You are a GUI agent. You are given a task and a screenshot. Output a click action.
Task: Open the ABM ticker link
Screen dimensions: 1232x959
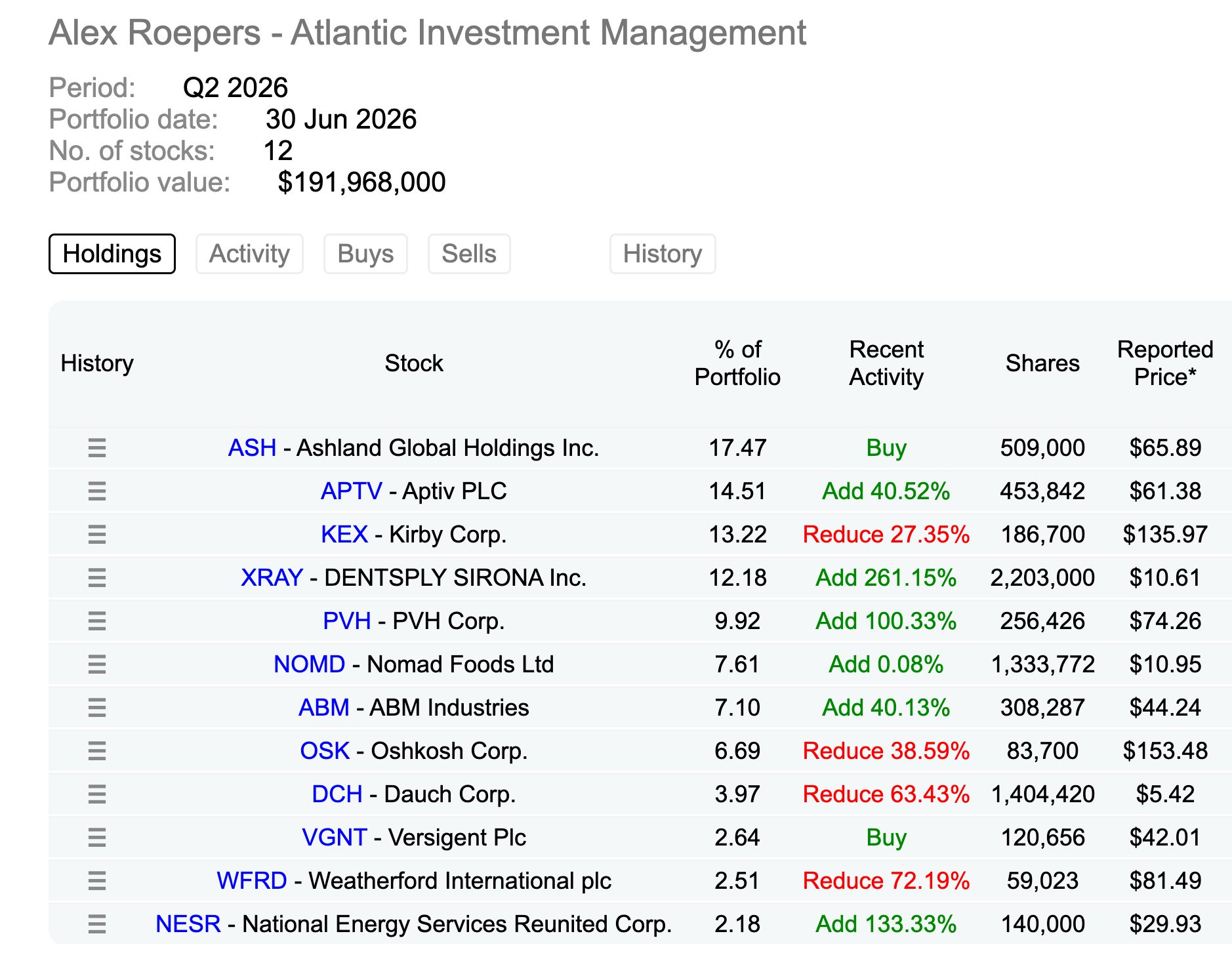[x=324, y=708]
